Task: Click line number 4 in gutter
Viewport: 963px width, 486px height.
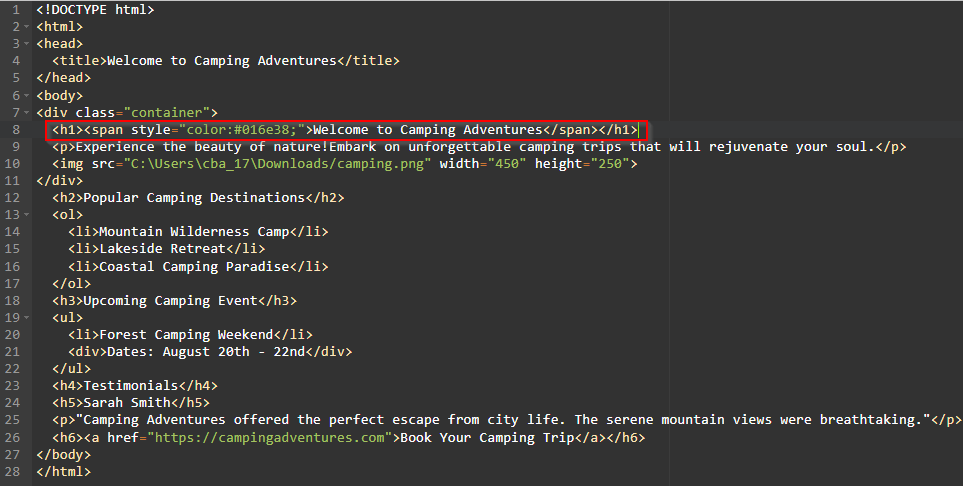Action: click(16, 61)
